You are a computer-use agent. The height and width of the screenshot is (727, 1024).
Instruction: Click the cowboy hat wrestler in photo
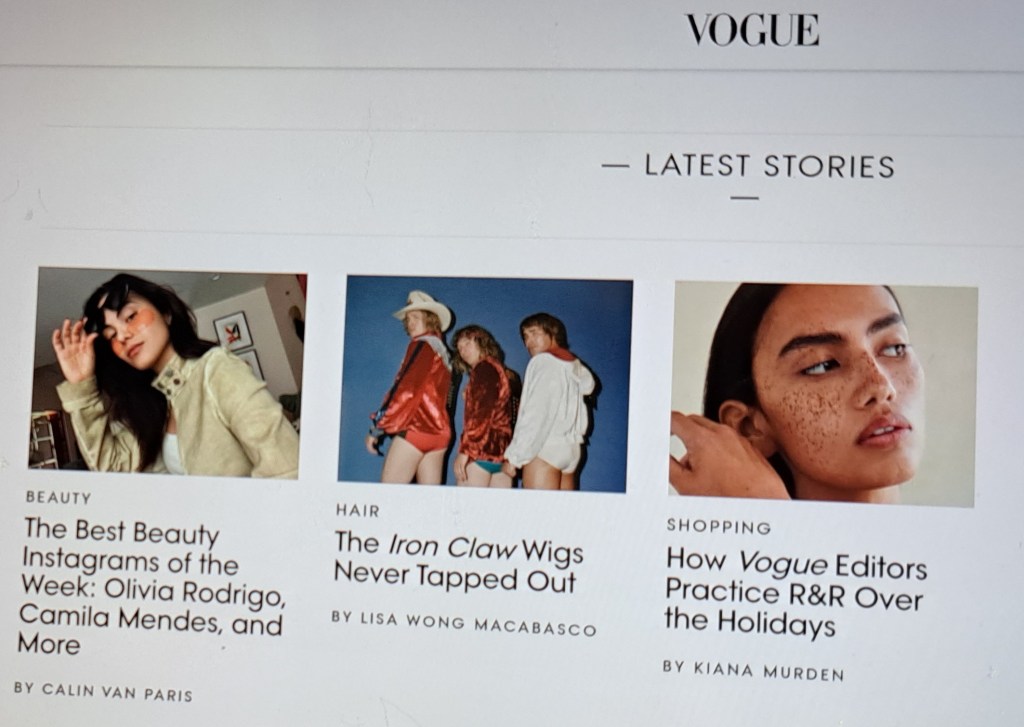[x=418, y=385]
